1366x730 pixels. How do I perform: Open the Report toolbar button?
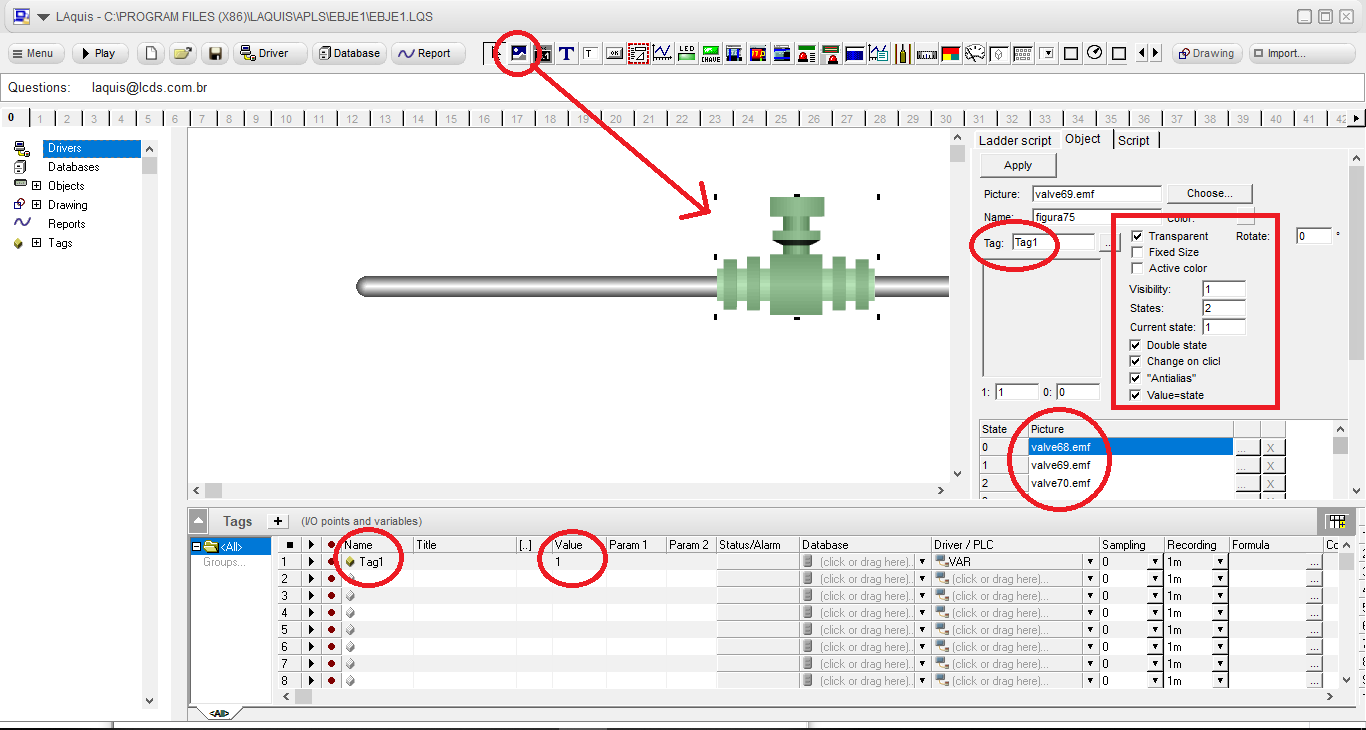[428, 53]
